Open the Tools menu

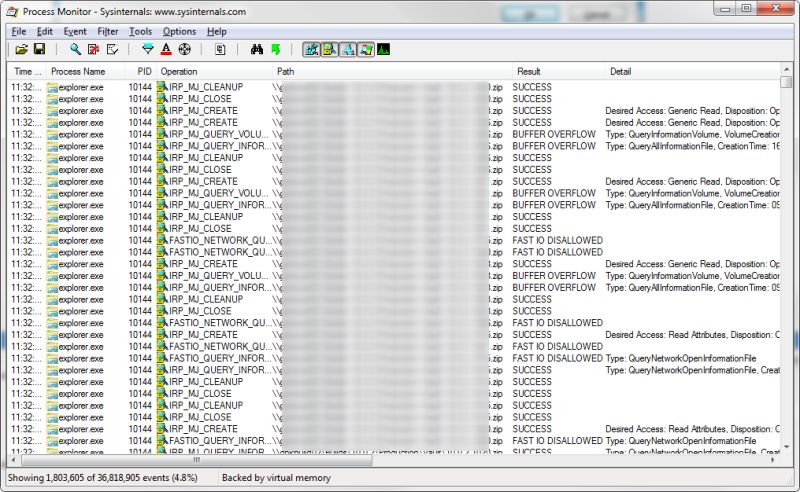(140, 32)
